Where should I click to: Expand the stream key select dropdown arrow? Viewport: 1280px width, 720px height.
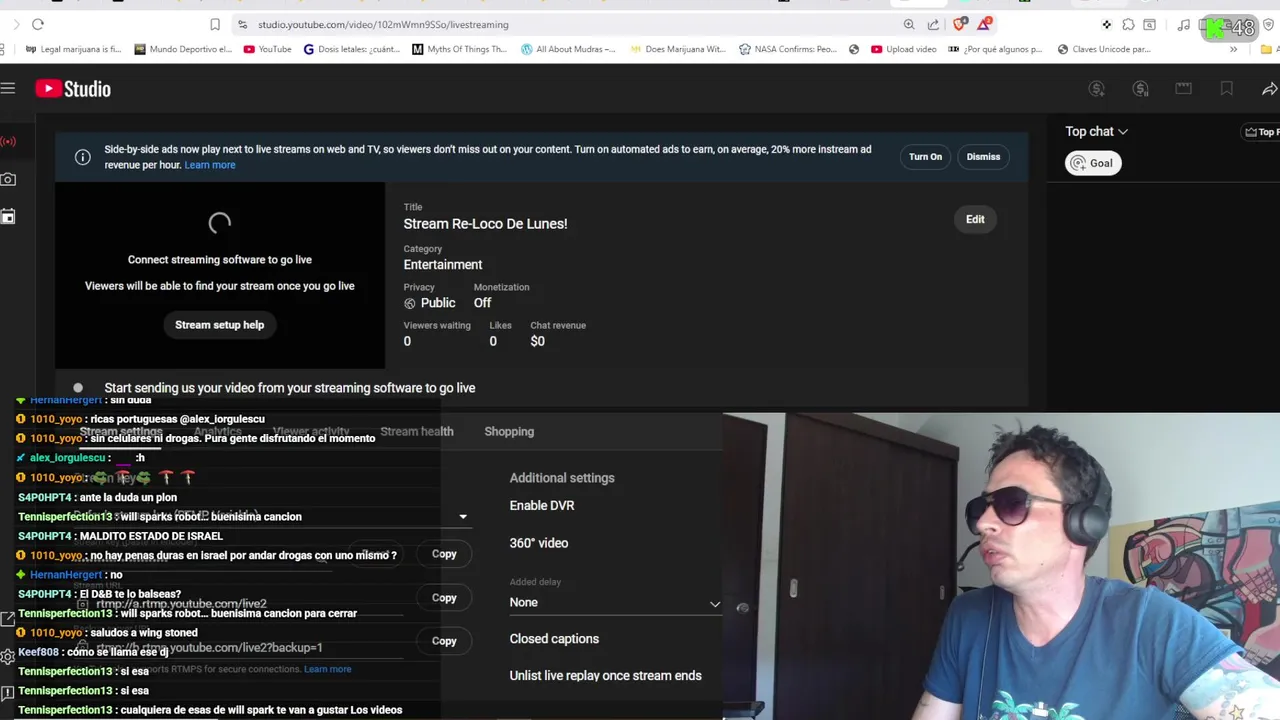(463, 517)
